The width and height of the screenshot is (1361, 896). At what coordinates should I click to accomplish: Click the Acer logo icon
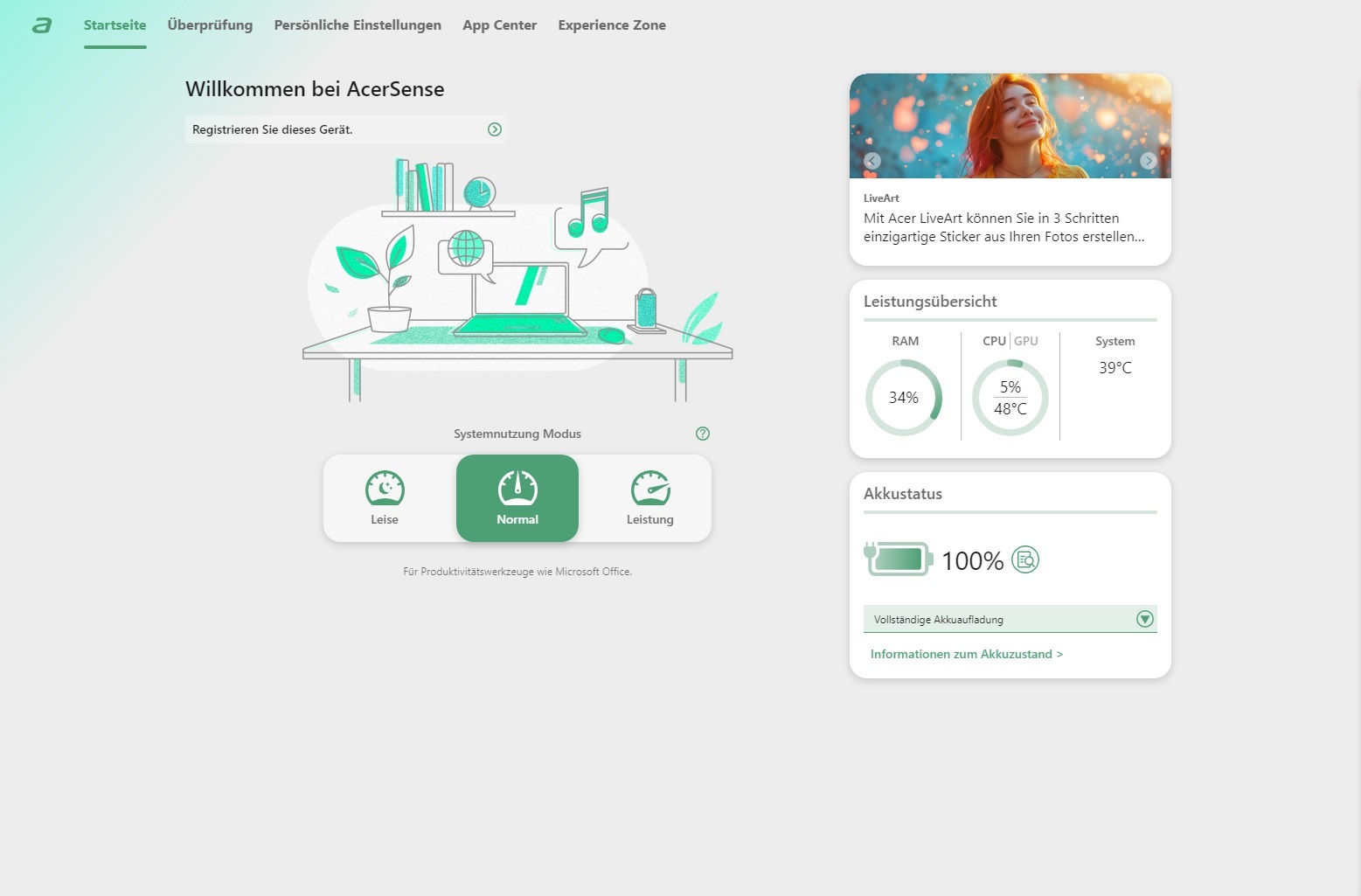[x=42, y=25]
